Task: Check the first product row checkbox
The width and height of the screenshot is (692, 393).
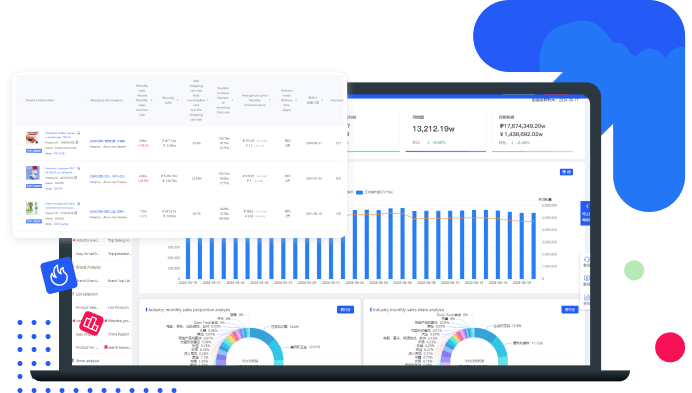Action: point(19,143)
